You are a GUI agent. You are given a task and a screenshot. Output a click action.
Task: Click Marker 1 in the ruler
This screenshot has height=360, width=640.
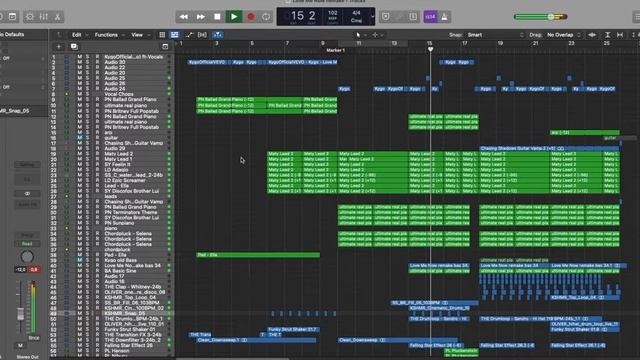[335, 50]
